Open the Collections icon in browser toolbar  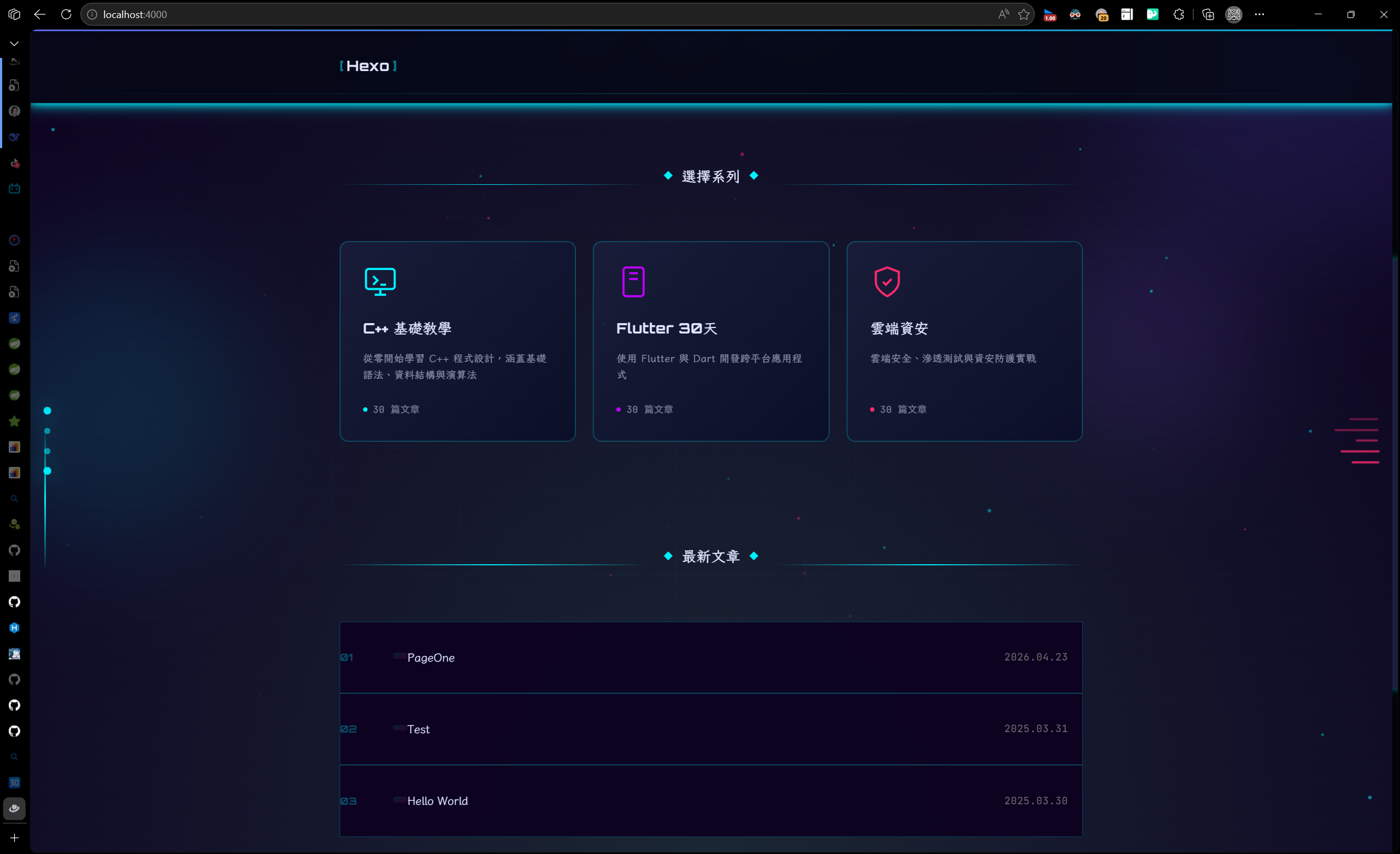[1207, 14]
